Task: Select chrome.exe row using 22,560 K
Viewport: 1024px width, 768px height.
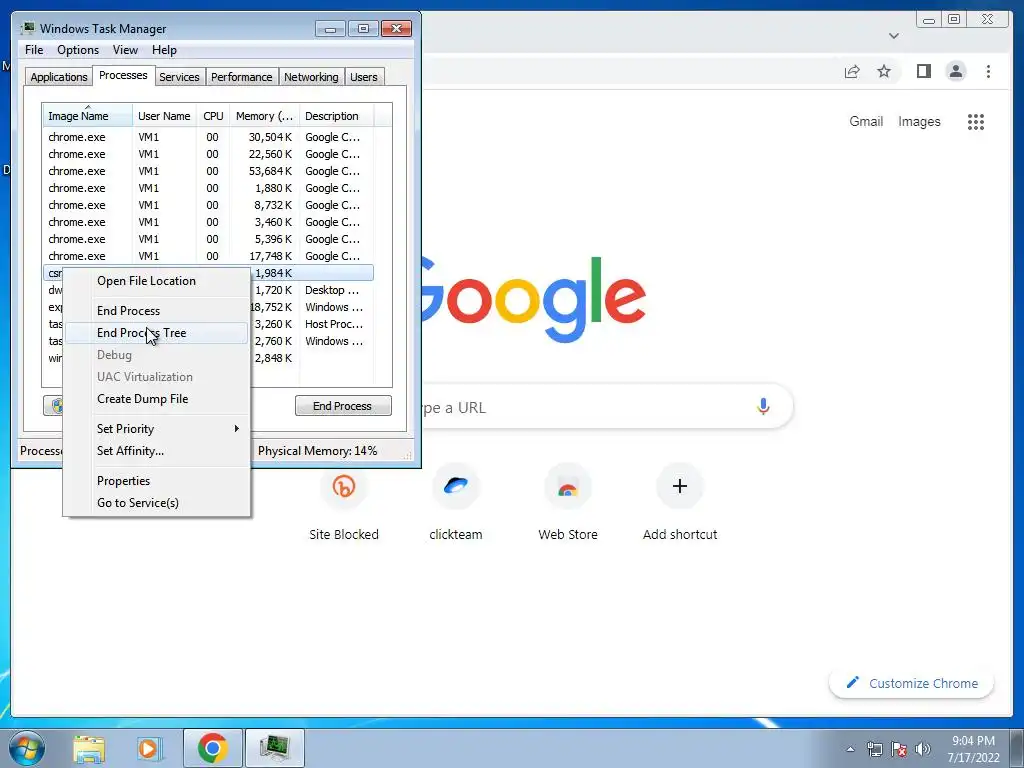Action: [208, 154]
